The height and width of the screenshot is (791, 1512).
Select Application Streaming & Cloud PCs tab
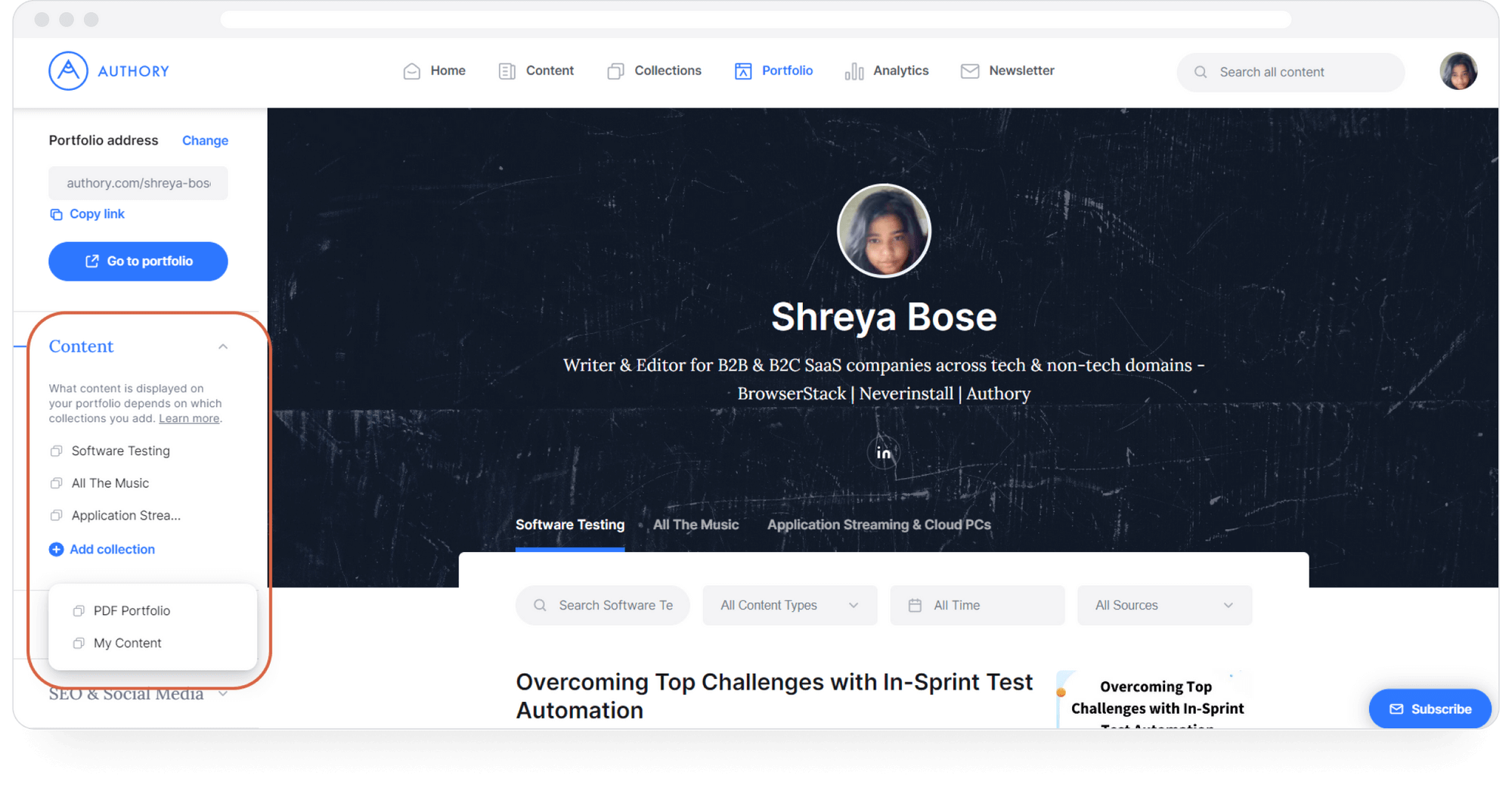click(x=878, y=525)
